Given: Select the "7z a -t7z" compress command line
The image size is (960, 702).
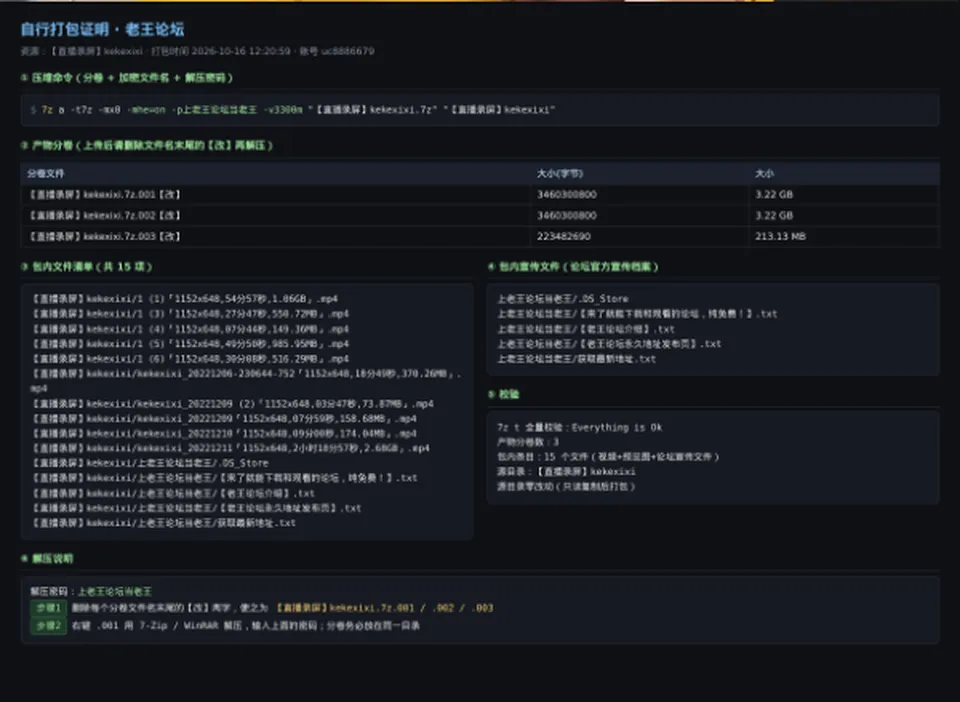Looking at the screenshot, I should 293,110.
